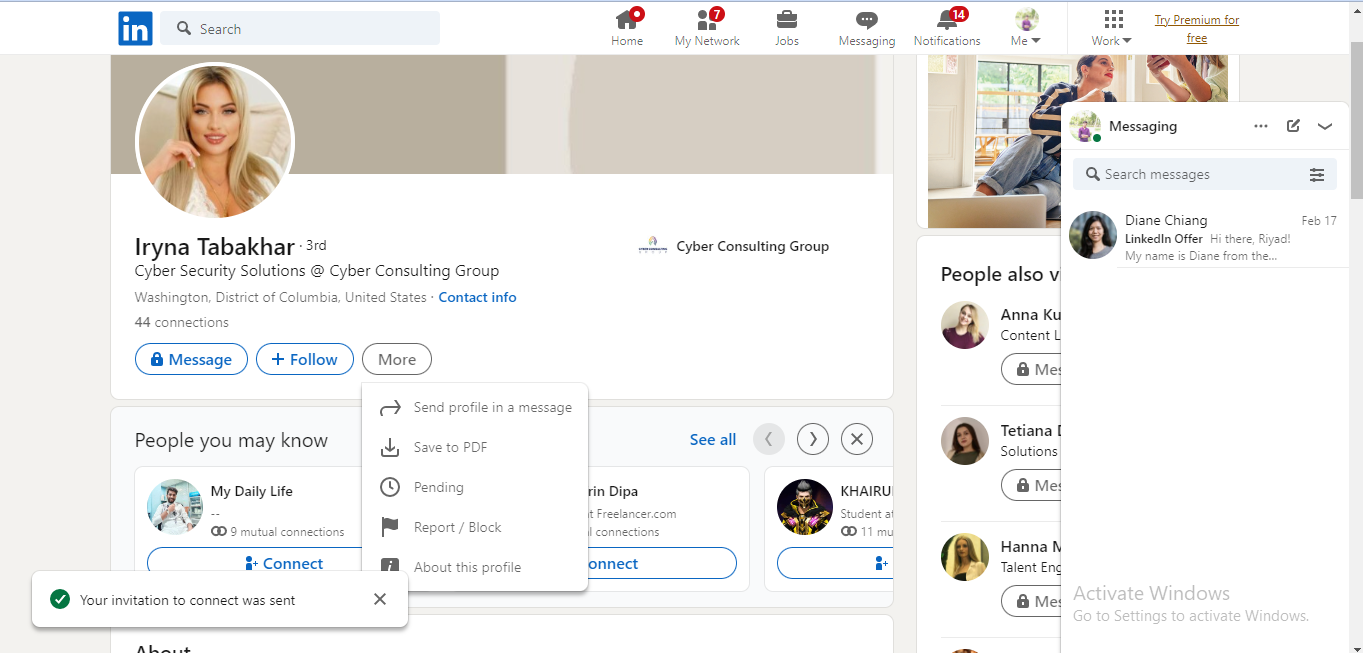This screenshot has width=1363, height=653.
Task: Click the Search input field
Action: click(x=300, y=28)
